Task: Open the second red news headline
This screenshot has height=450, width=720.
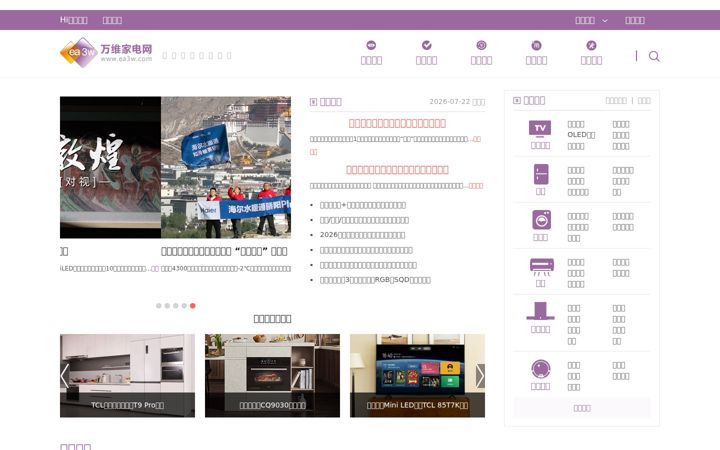Action: (397, 170)
